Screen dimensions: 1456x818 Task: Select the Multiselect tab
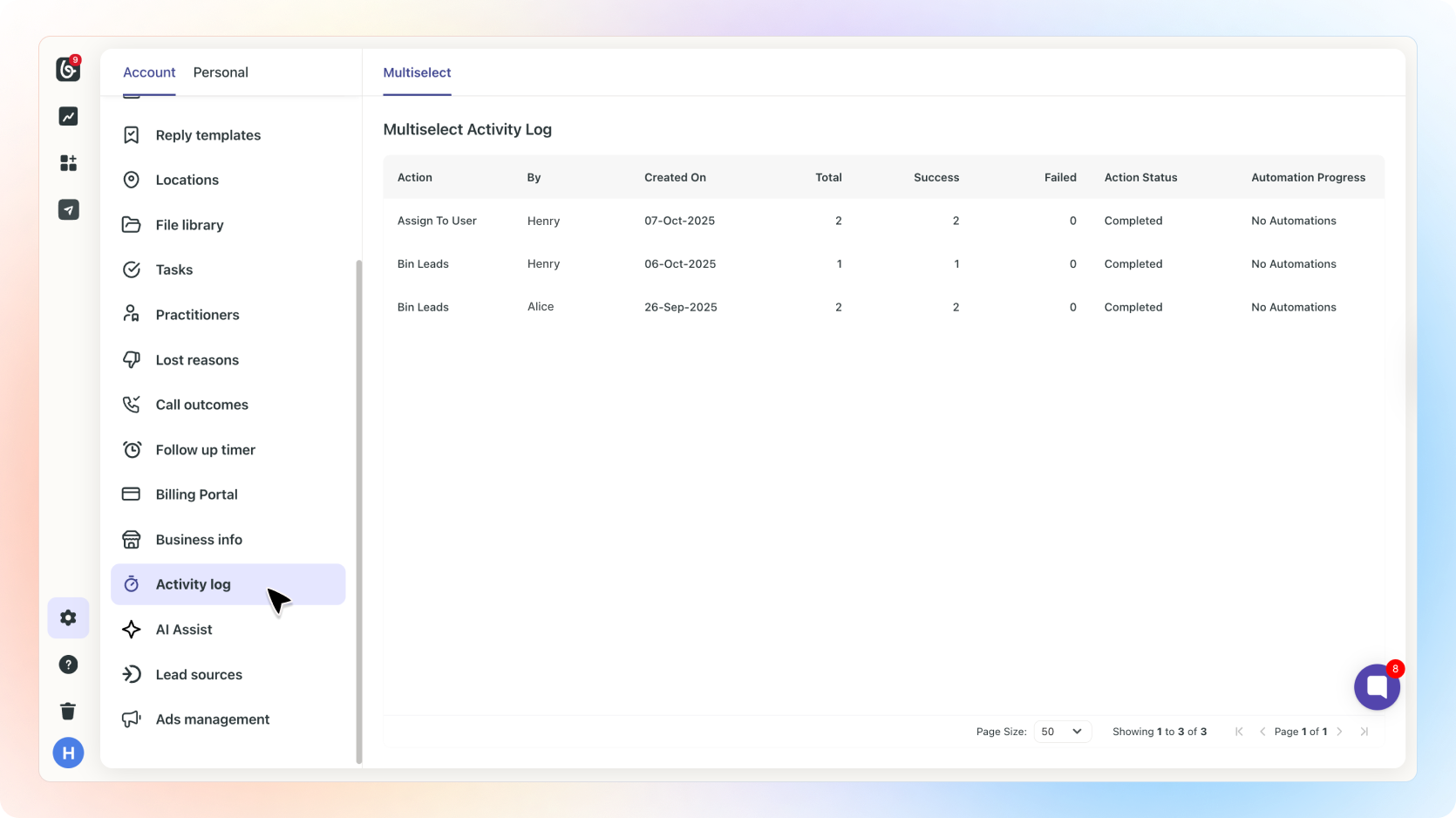click(418, 72)
